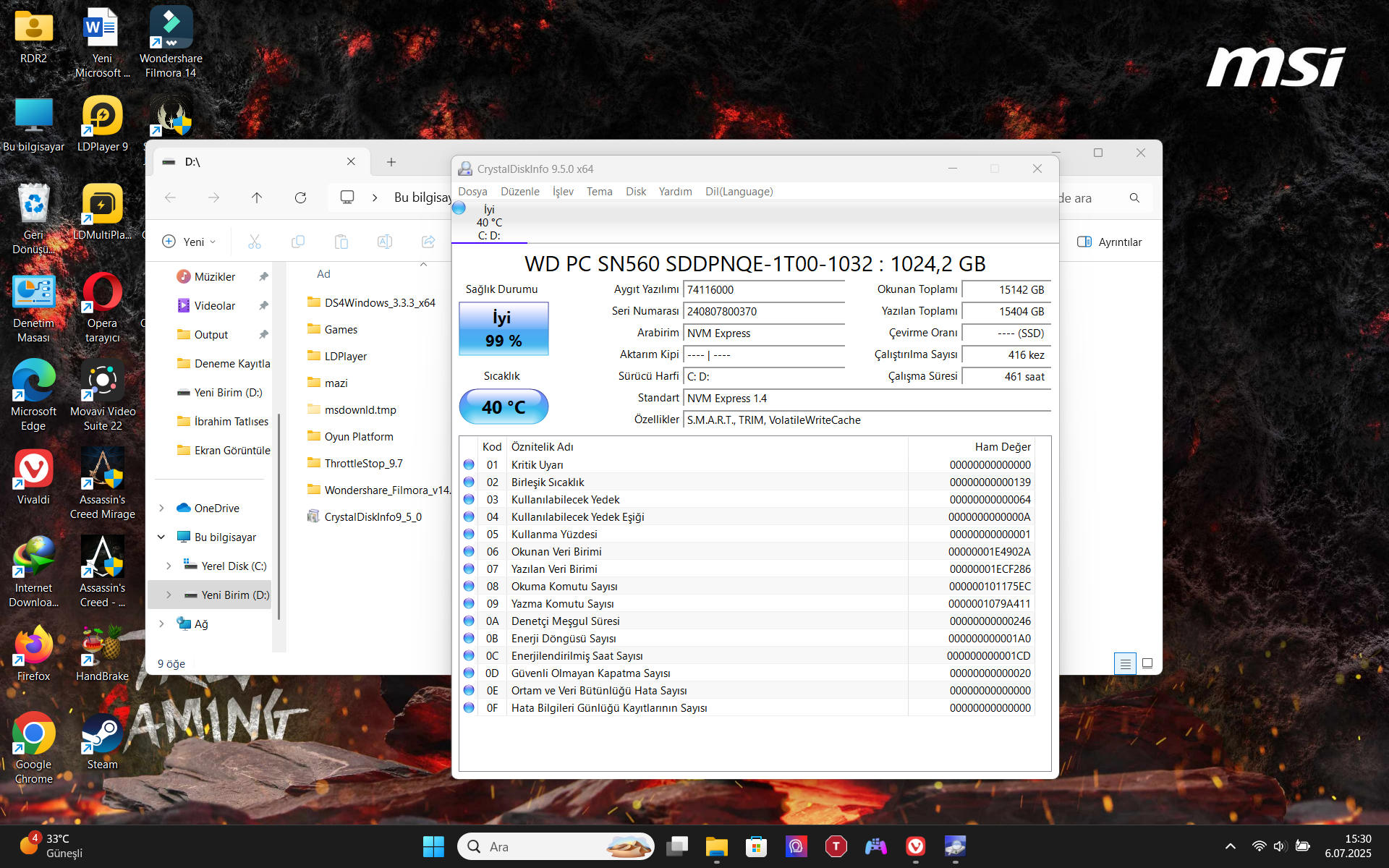Viewport: 1389px width, 868px height.
Task: Select the Birleşik Sıcaklık attribute row
Action: [748, 482]
